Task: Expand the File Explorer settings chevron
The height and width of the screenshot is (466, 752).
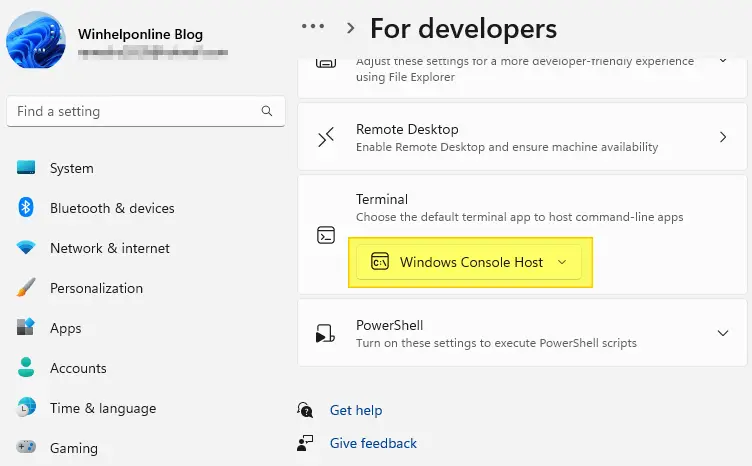Action: [723, 60]
